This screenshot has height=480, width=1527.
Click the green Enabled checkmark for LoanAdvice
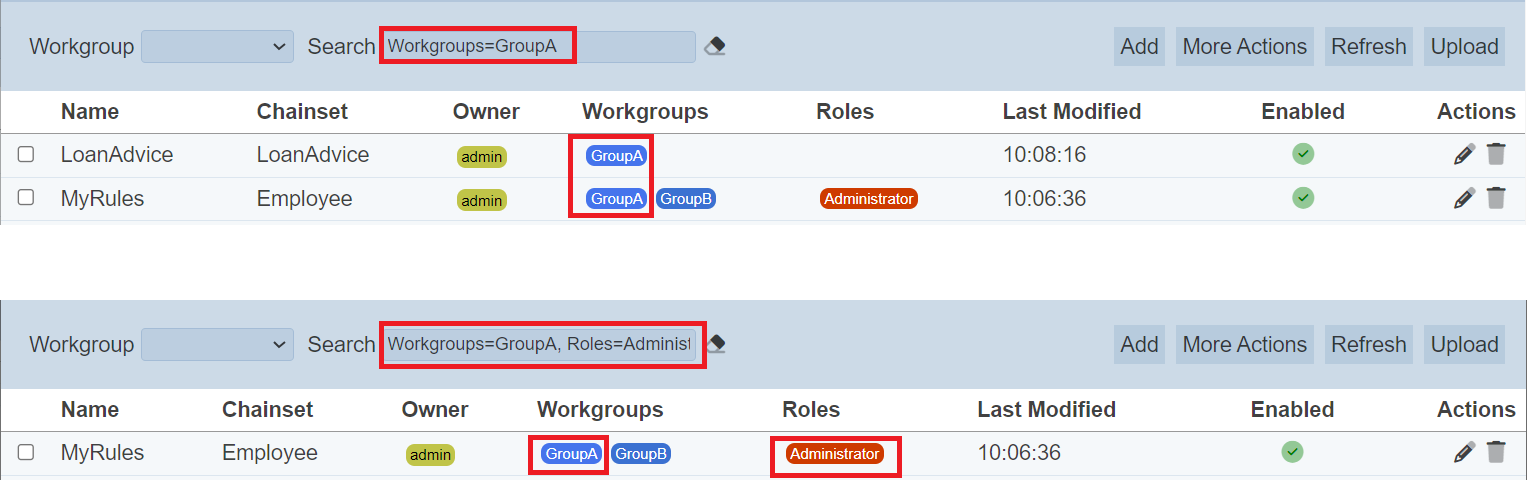coord(1303,154)
